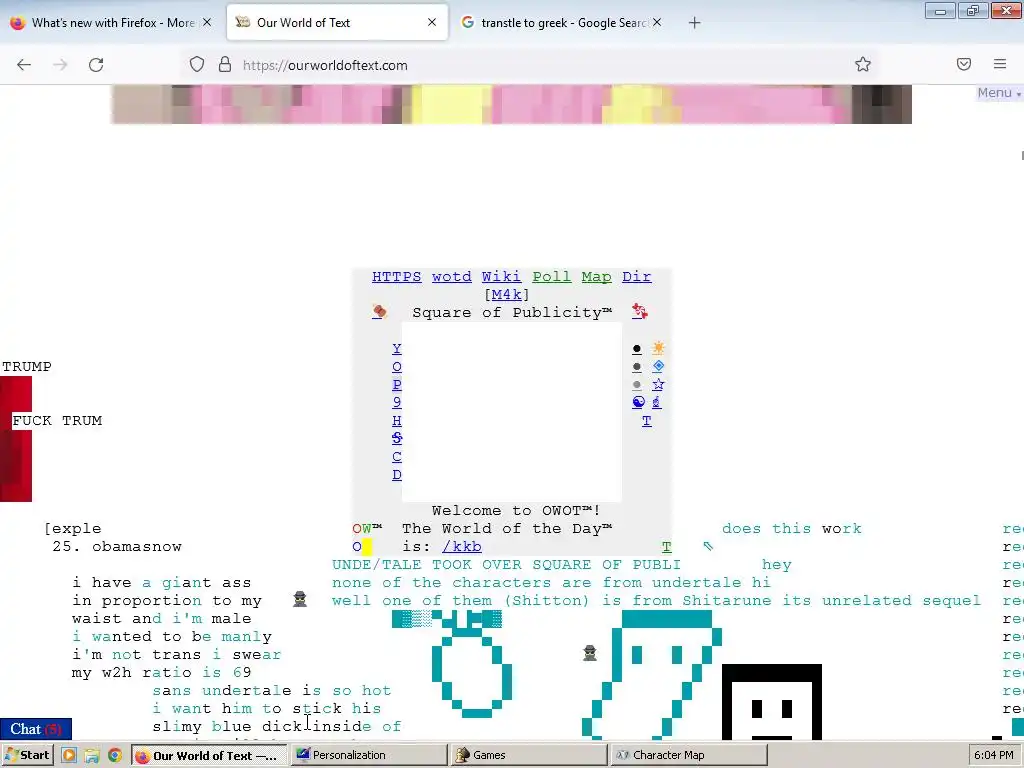Click the spy emoji left of 'well one of them'
Viewport: 1024px width, 768px height.
[300, 599]
